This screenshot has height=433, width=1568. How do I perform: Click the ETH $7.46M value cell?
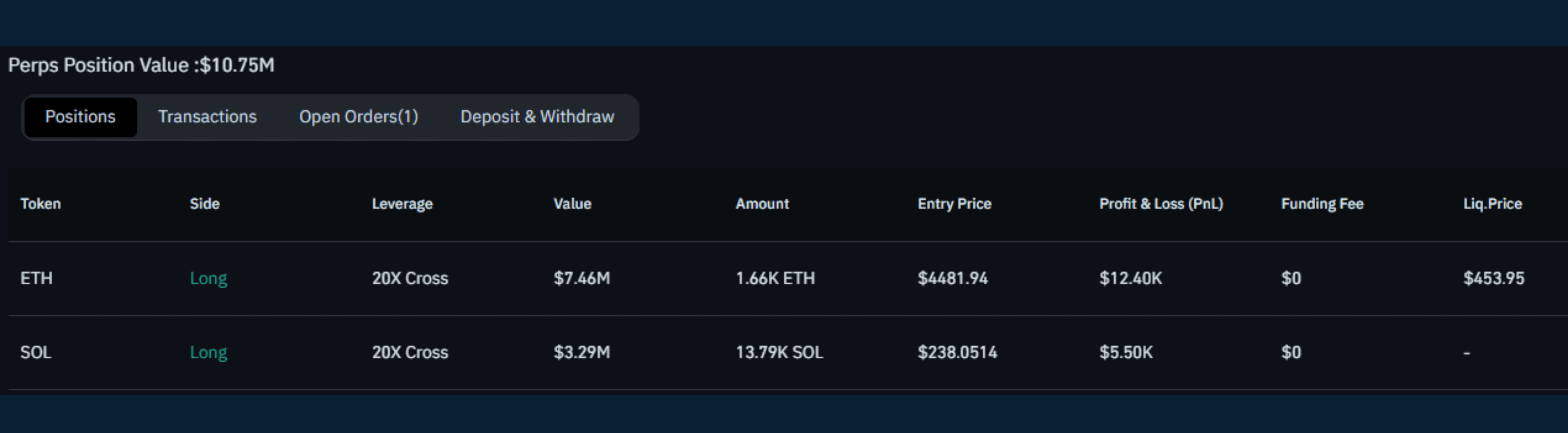pos(581,278)
